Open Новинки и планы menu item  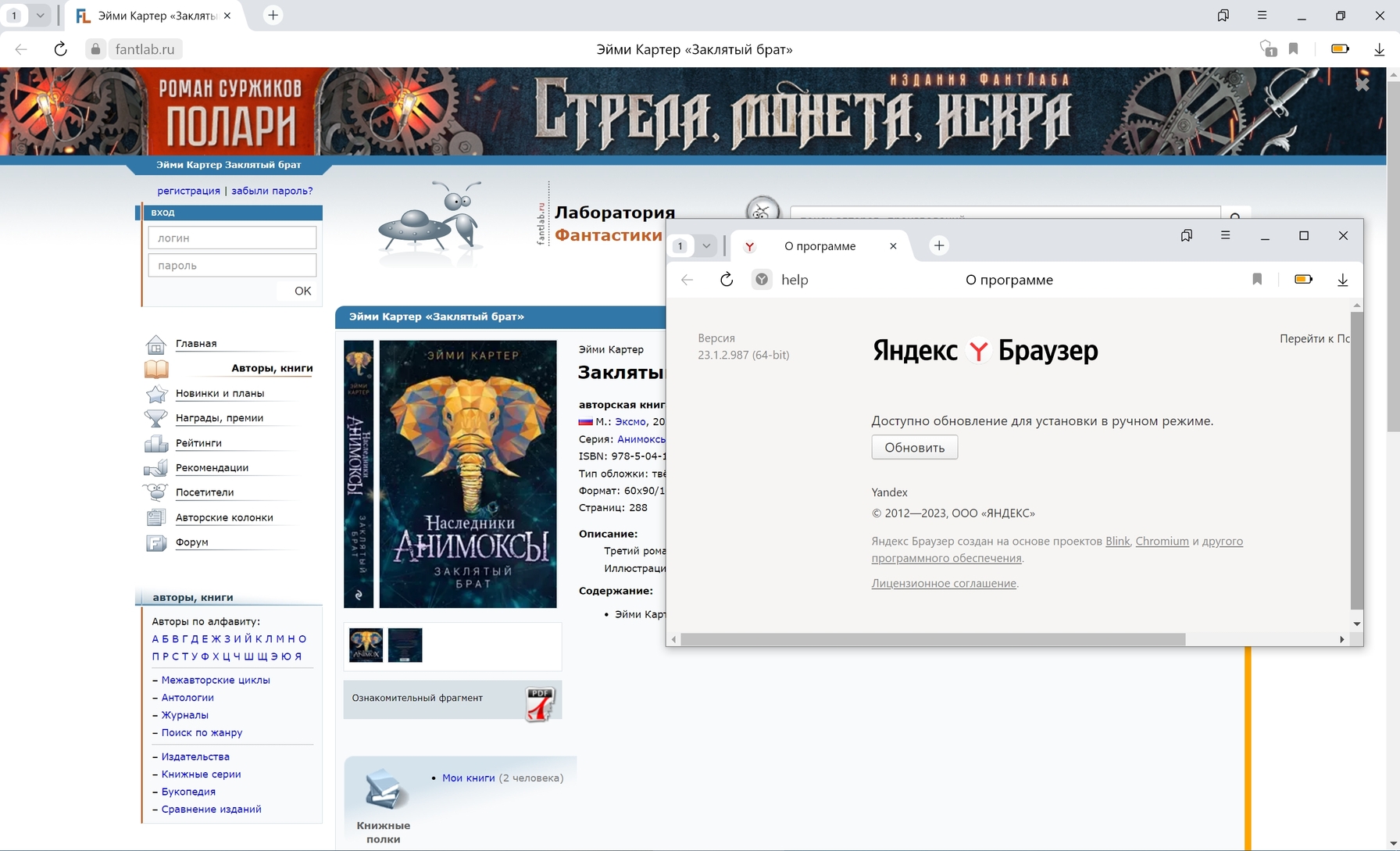pos(220,393)
